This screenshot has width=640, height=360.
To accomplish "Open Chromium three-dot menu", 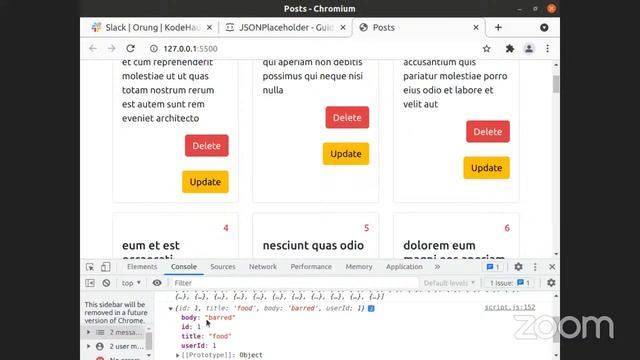I will pos(547,49).
